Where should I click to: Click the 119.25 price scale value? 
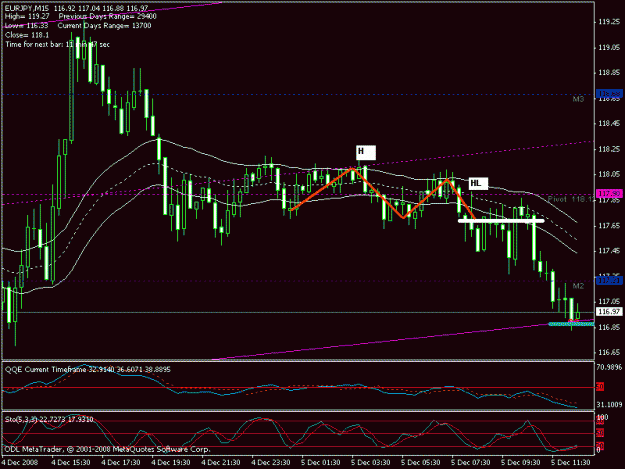[609, 22]
